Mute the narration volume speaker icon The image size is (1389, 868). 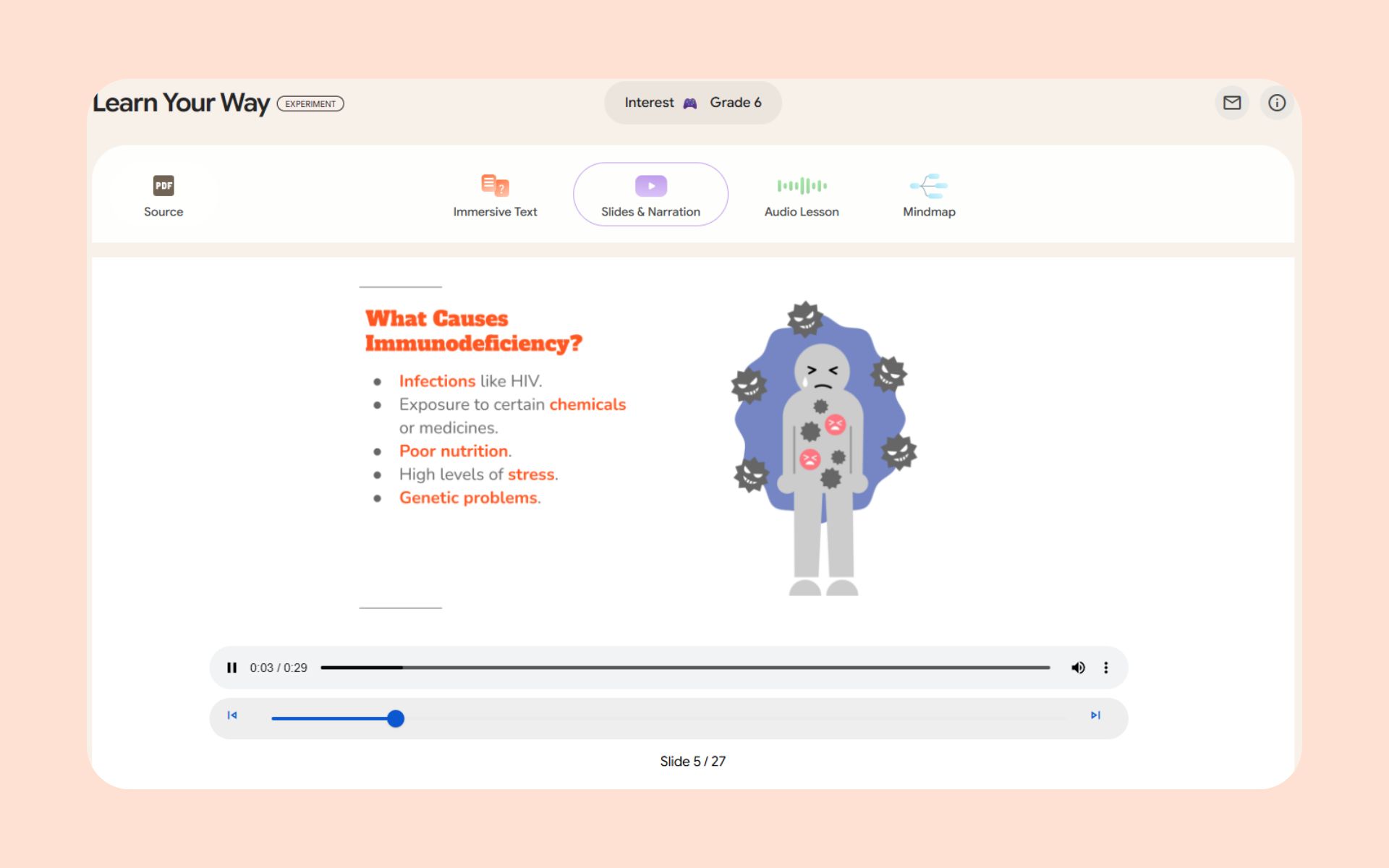coord(1078,668)
